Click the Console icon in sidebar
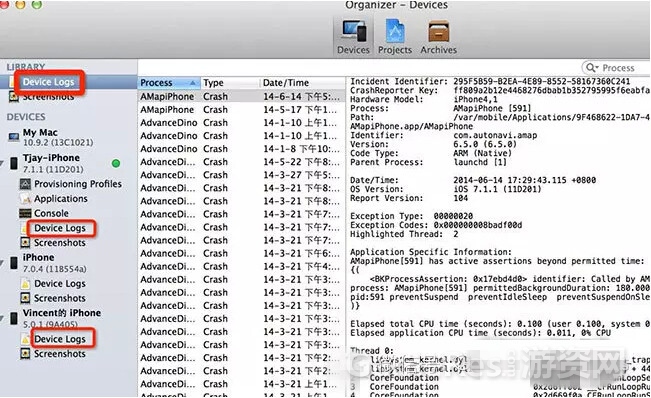The width and height of the screenshot is (651, 398). pos(25,213)
